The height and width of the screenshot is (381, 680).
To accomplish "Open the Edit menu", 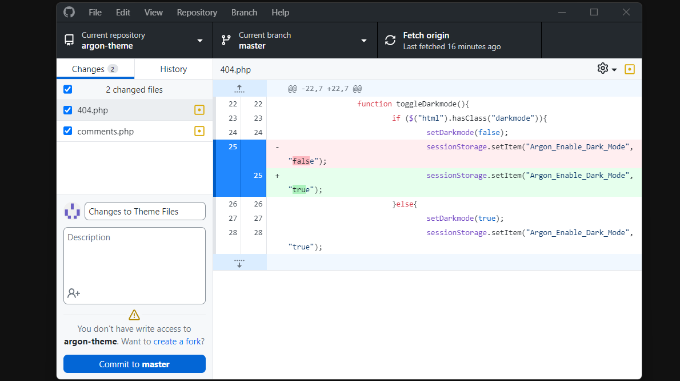I will tap(123, 13).
